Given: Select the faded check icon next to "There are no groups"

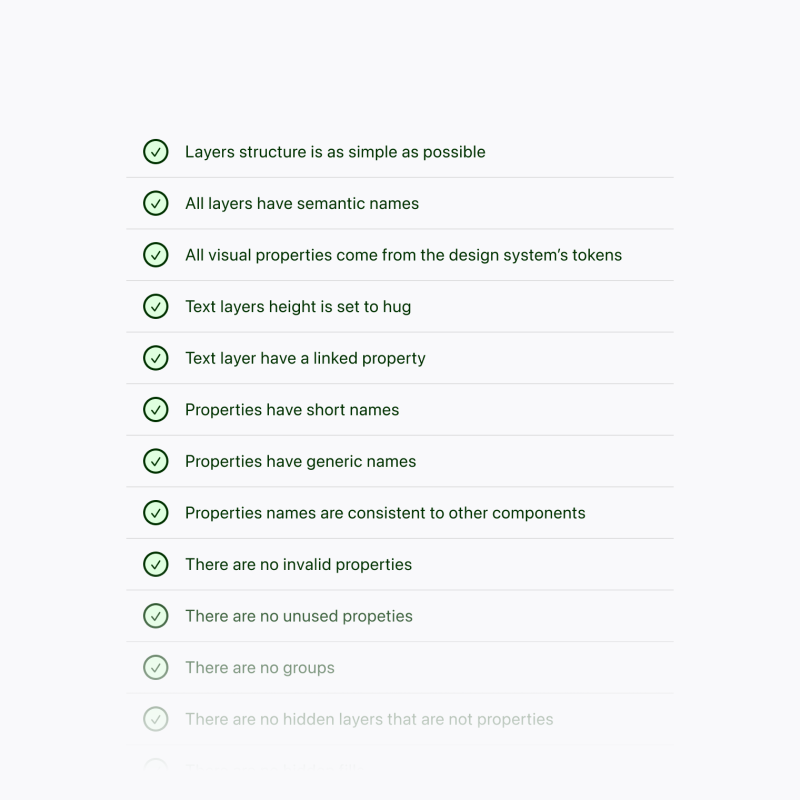Looking at the screenshot, I should [x=156, y=667].
